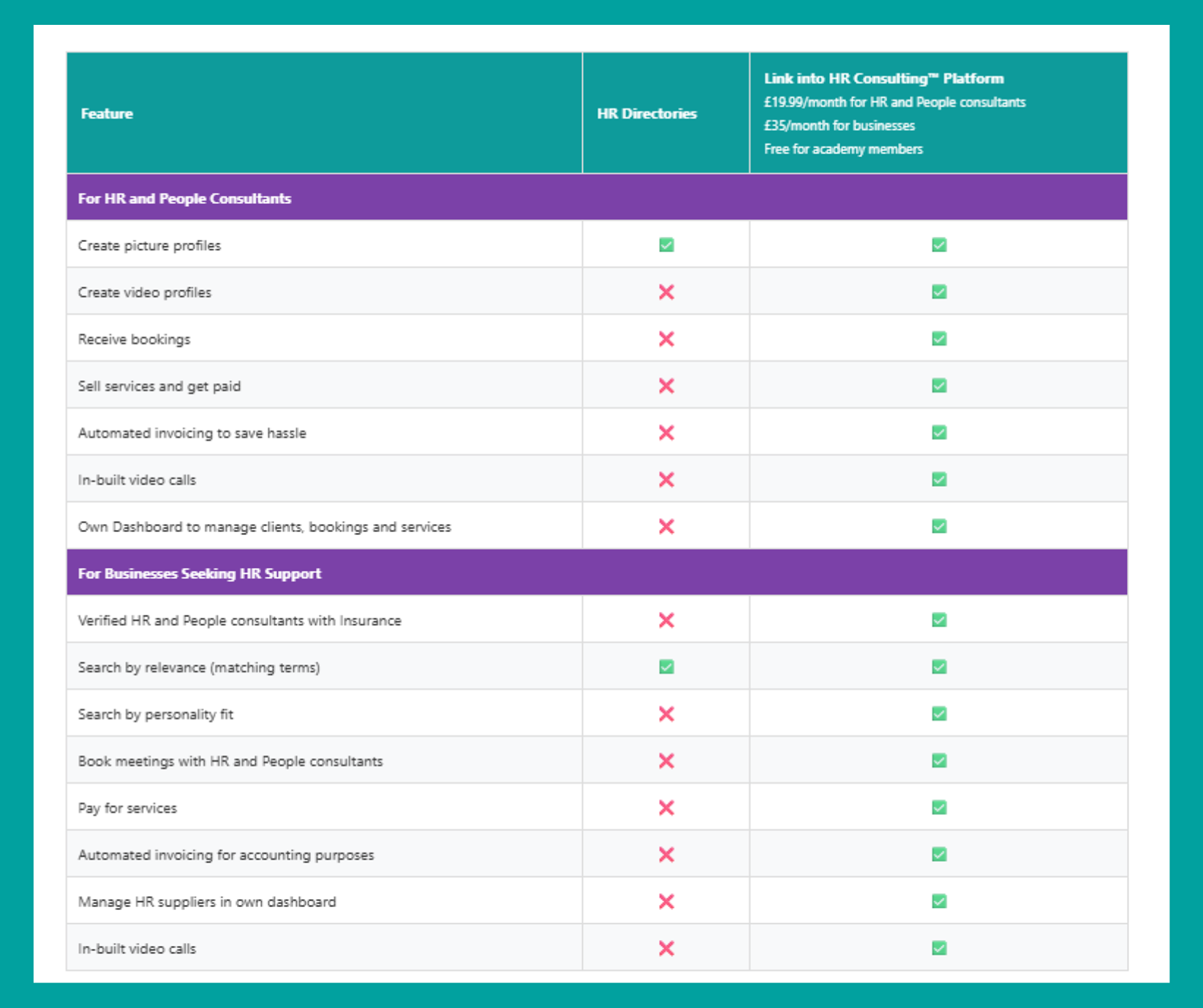Click the £19.99/month consultants pricing line
1203x1008 pixels.
tap(894, 102)
